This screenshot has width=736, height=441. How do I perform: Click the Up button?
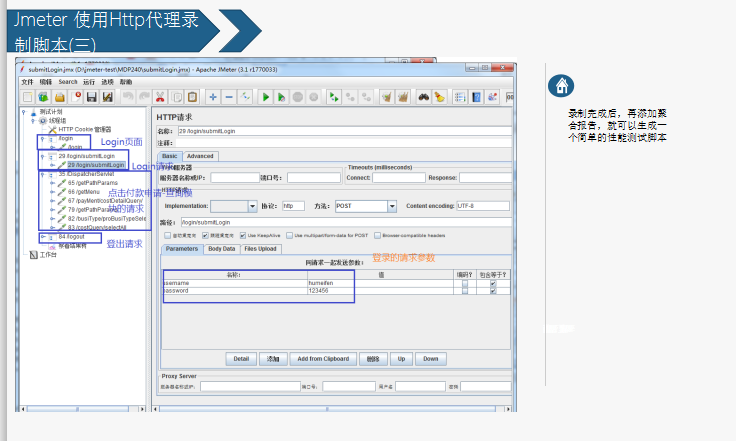click(x=401, y=359)
